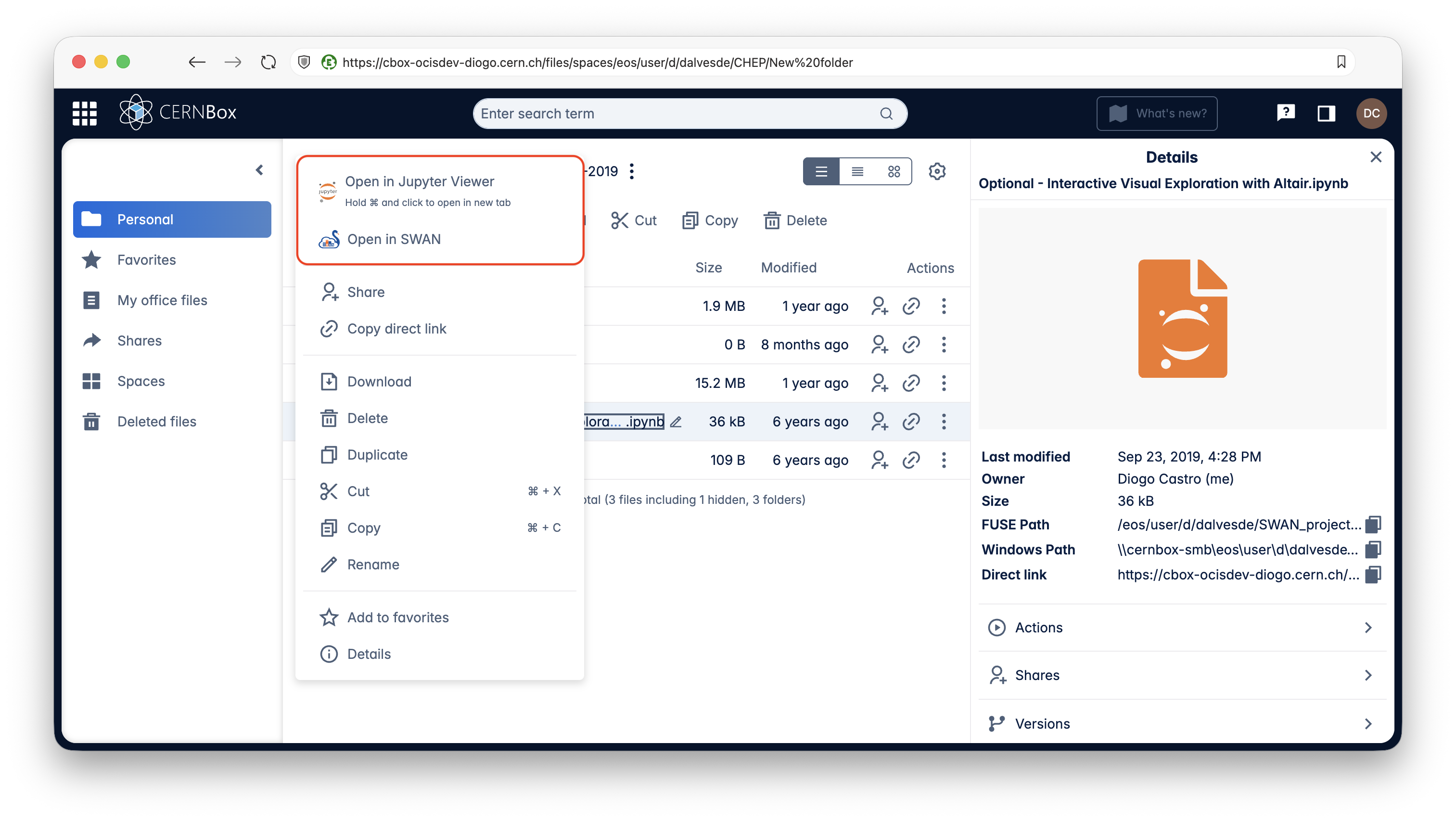Copy the FUSE Path to clipboard
1456x822 pixels.
pos(1372,525)
